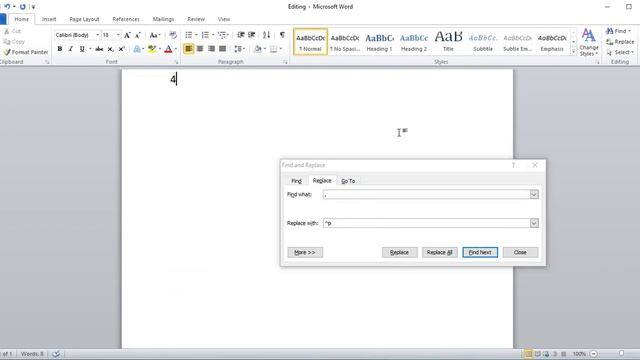
Task: Click the Replace button in dialog
Action: point(399,253)
